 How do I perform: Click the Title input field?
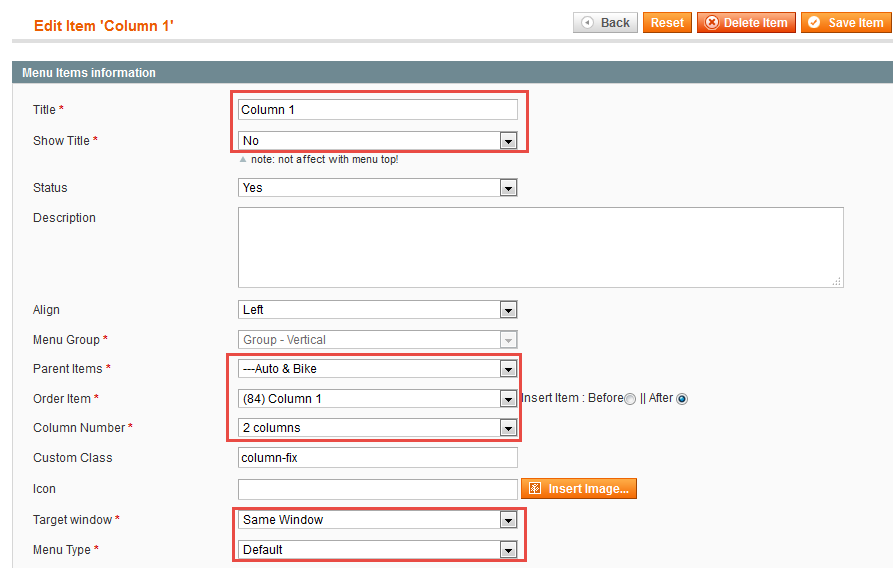click(x=378, y=110)
